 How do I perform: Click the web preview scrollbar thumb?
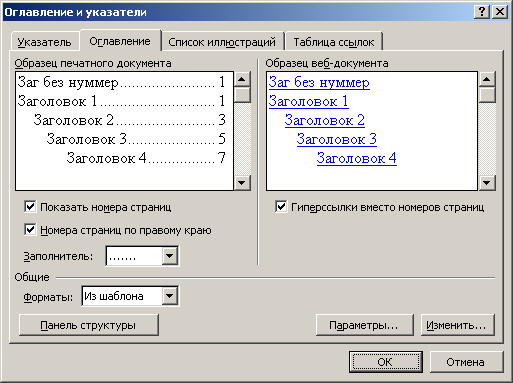tap(487, 95)
